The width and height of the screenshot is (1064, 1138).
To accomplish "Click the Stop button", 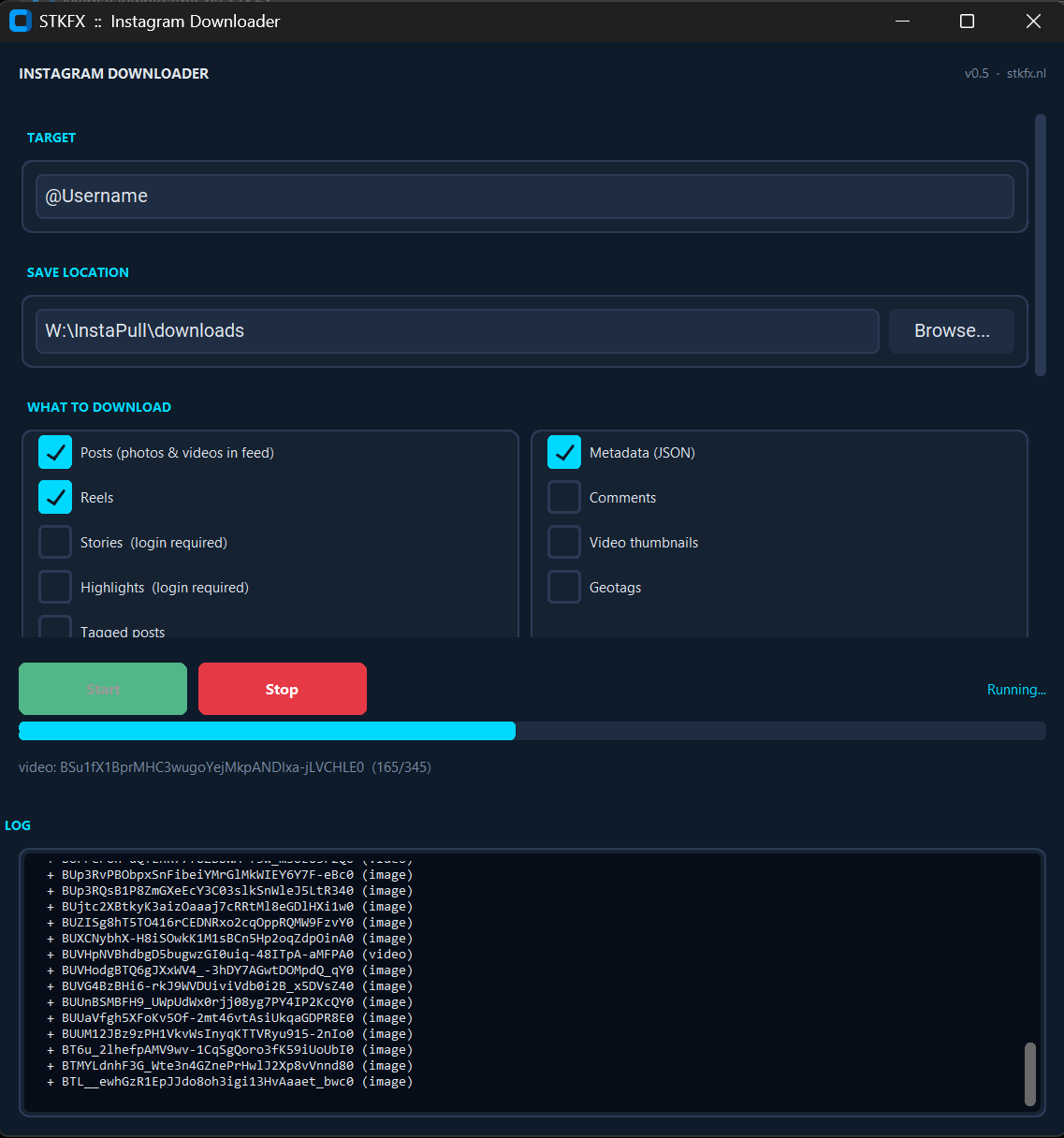I will point(282,689).
